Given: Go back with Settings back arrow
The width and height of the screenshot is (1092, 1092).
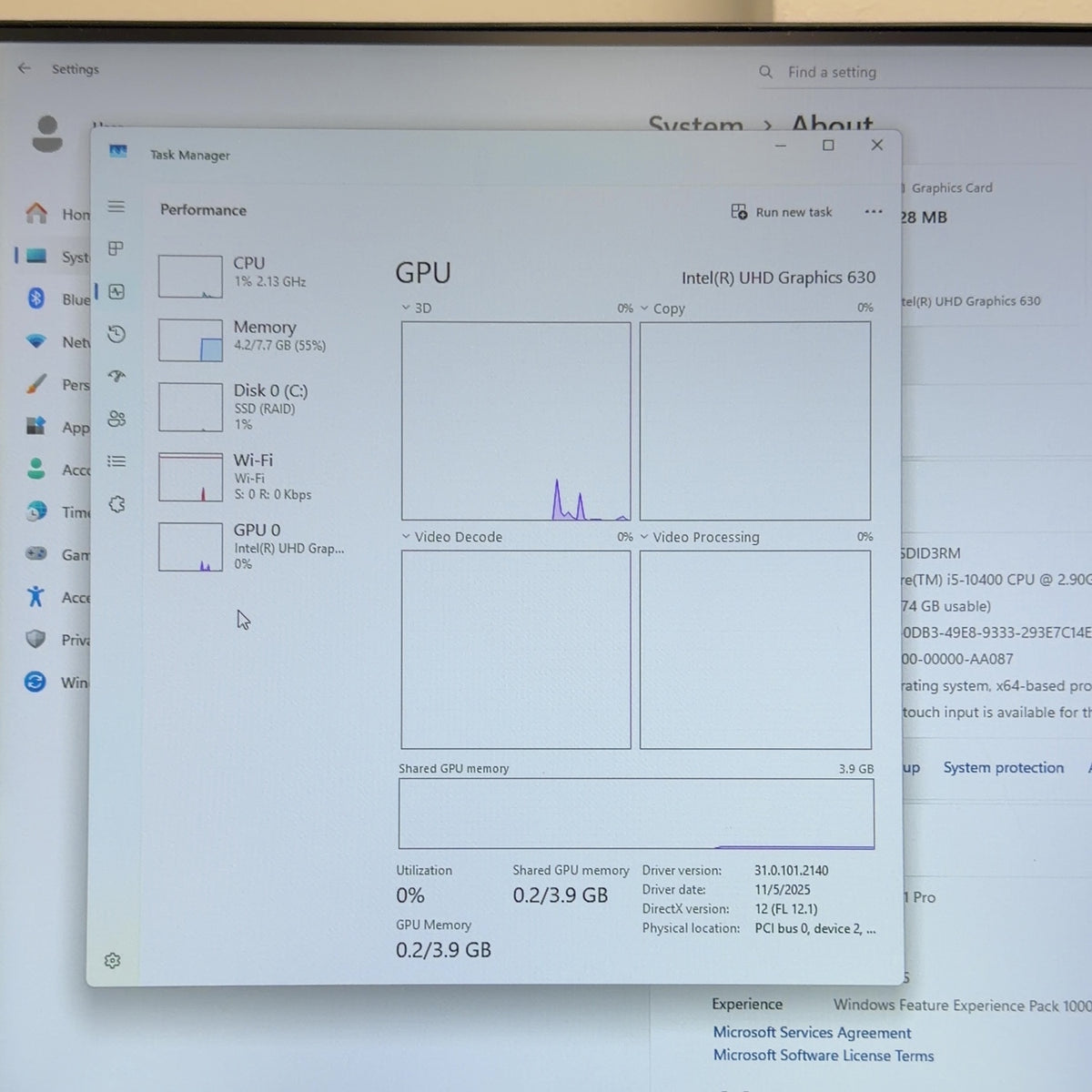Looking at the screenshot, I should pyautogui.click(x=25, y=68).
